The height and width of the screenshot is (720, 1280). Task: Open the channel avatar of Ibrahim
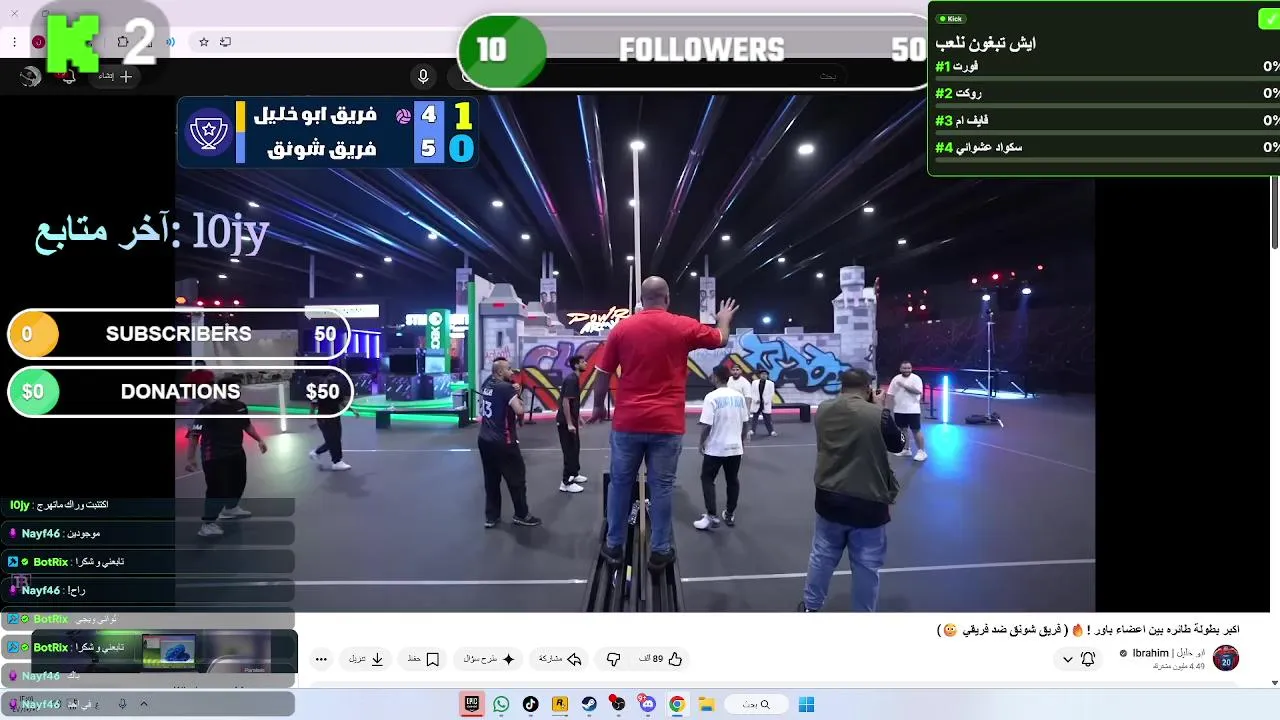(1226, 658)
